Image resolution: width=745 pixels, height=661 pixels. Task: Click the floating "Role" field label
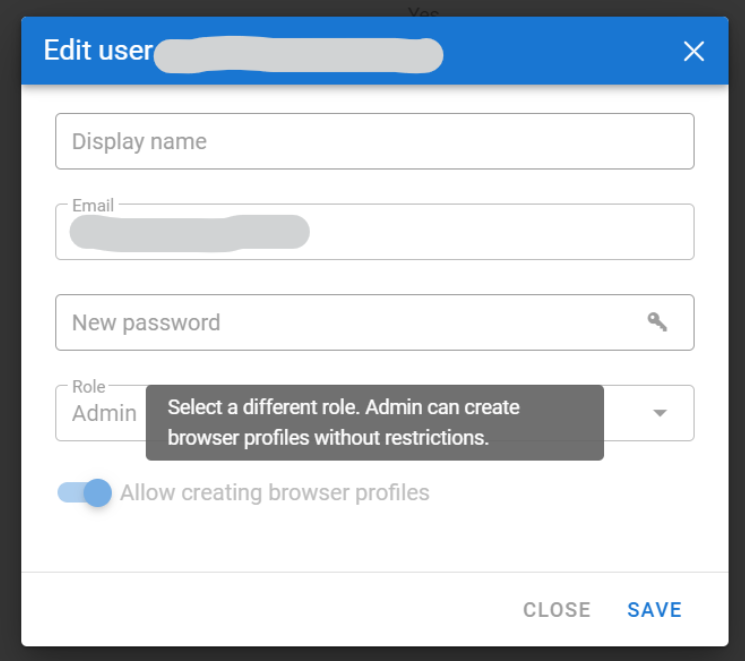(x=89, y=386)
